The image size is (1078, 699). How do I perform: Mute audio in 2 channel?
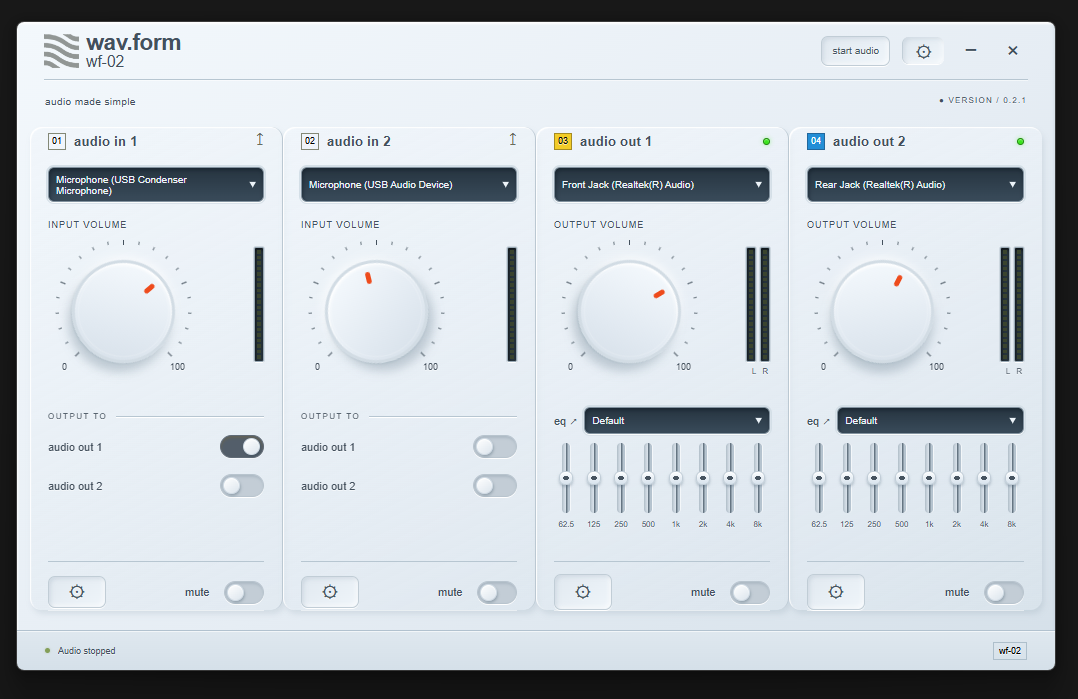point(497,592)
